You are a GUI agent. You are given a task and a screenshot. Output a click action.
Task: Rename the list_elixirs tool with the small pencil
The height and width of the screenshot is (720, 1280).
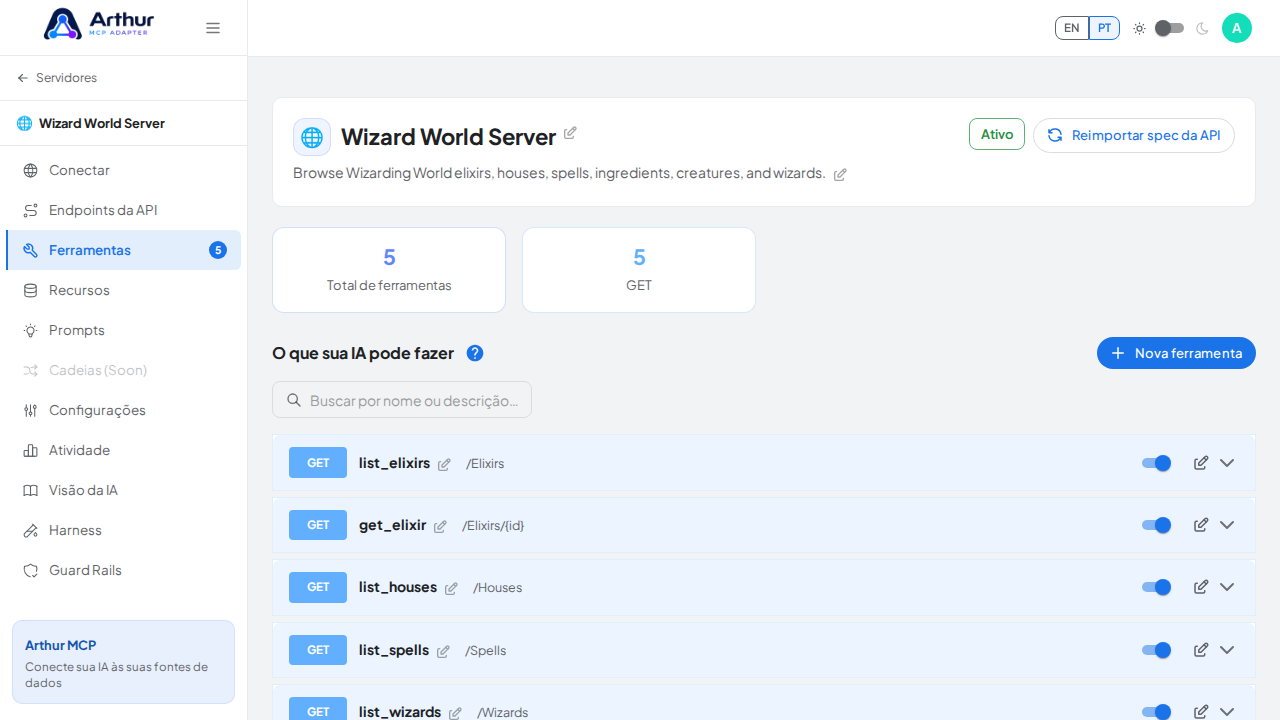pyautogui.click(x=444, y=464)
